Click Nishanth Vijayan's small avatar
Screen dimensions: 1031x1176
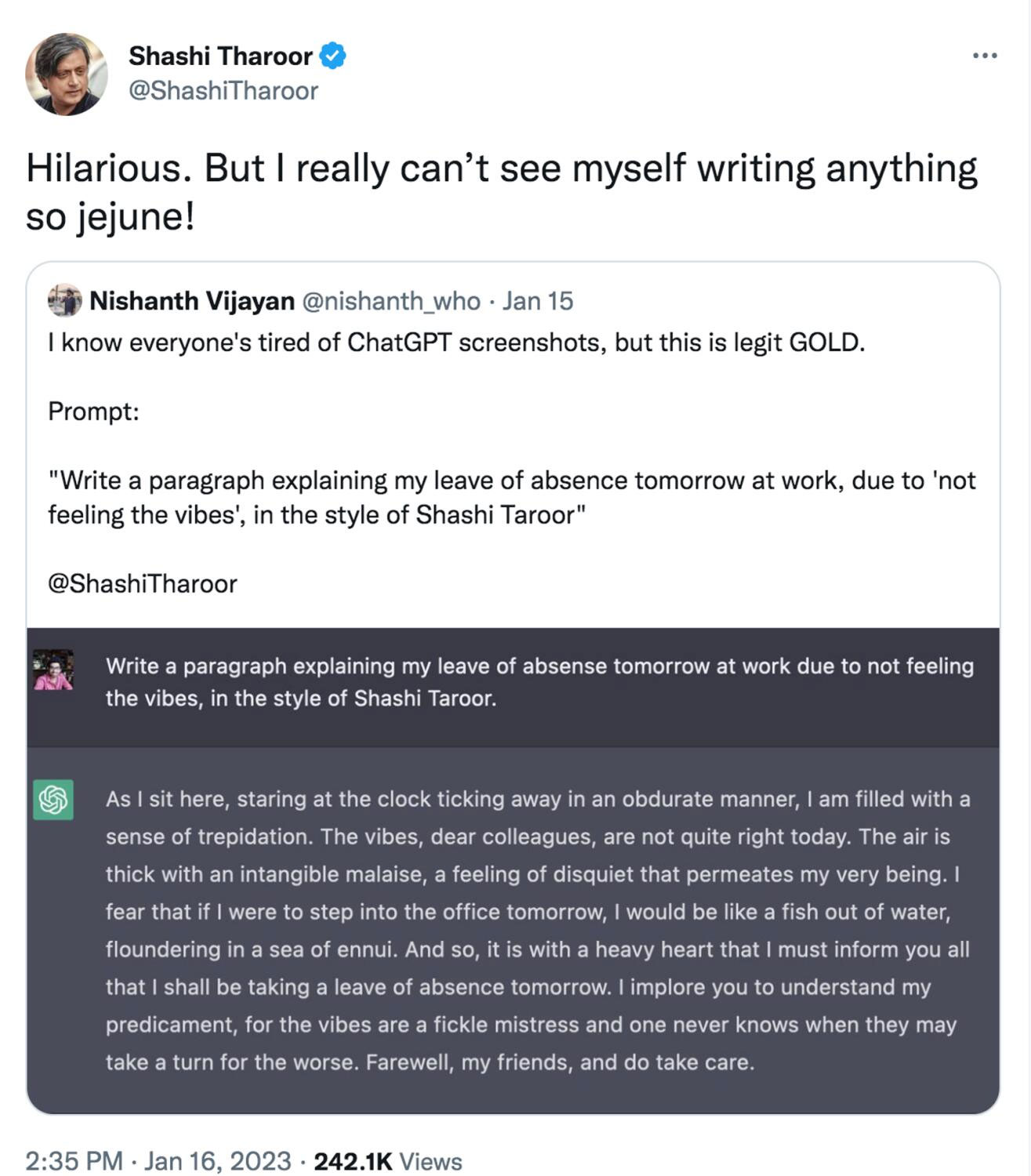[64, 300]
